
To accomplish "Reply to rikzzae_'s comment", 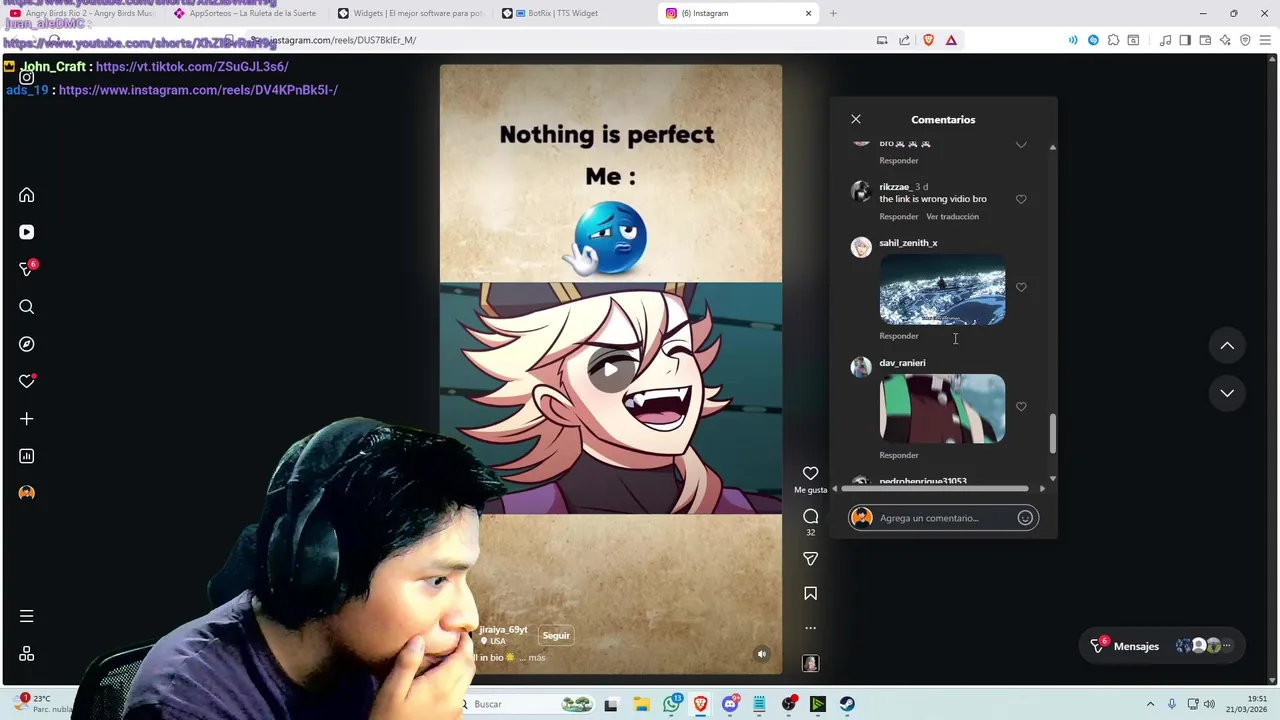I will point(898,216).
